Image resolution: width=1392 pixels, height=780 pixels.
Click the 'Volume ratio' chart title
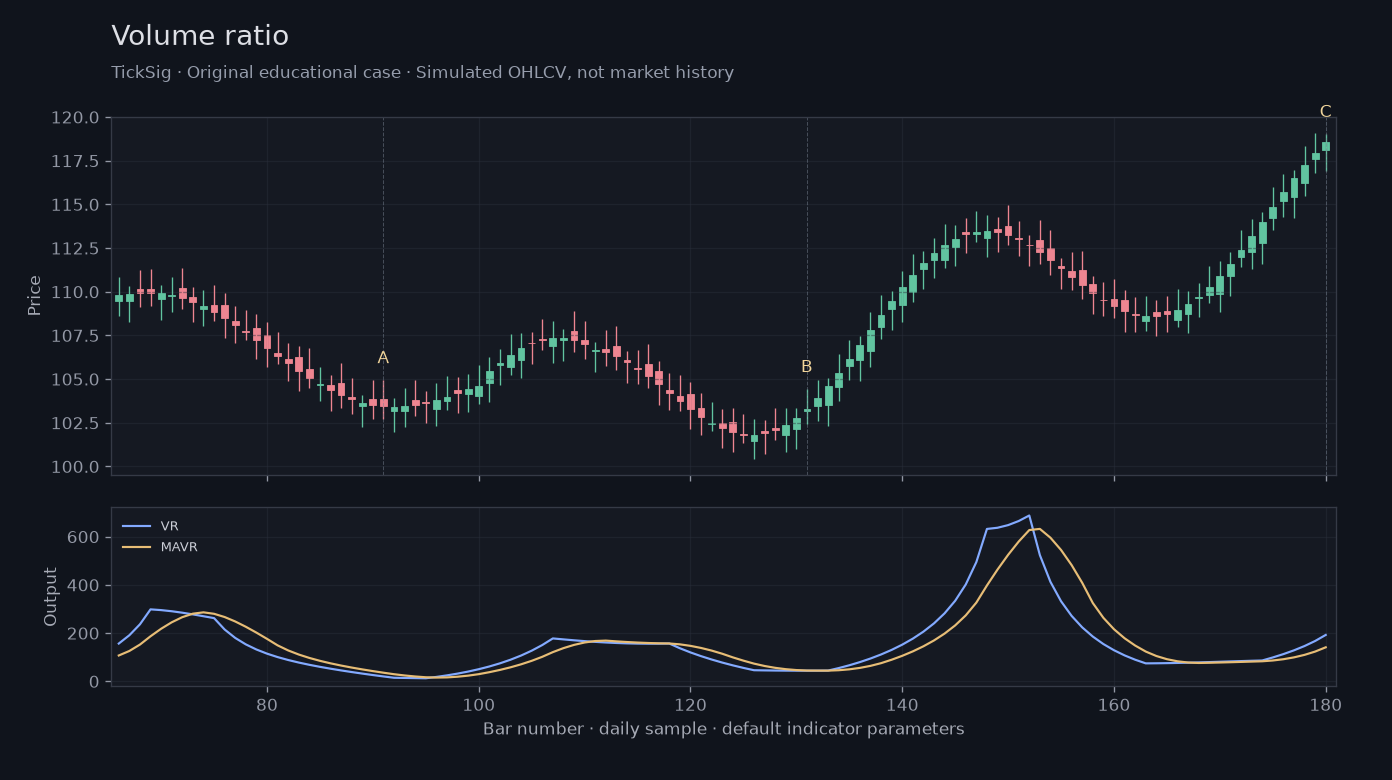[x=200, y=36]
